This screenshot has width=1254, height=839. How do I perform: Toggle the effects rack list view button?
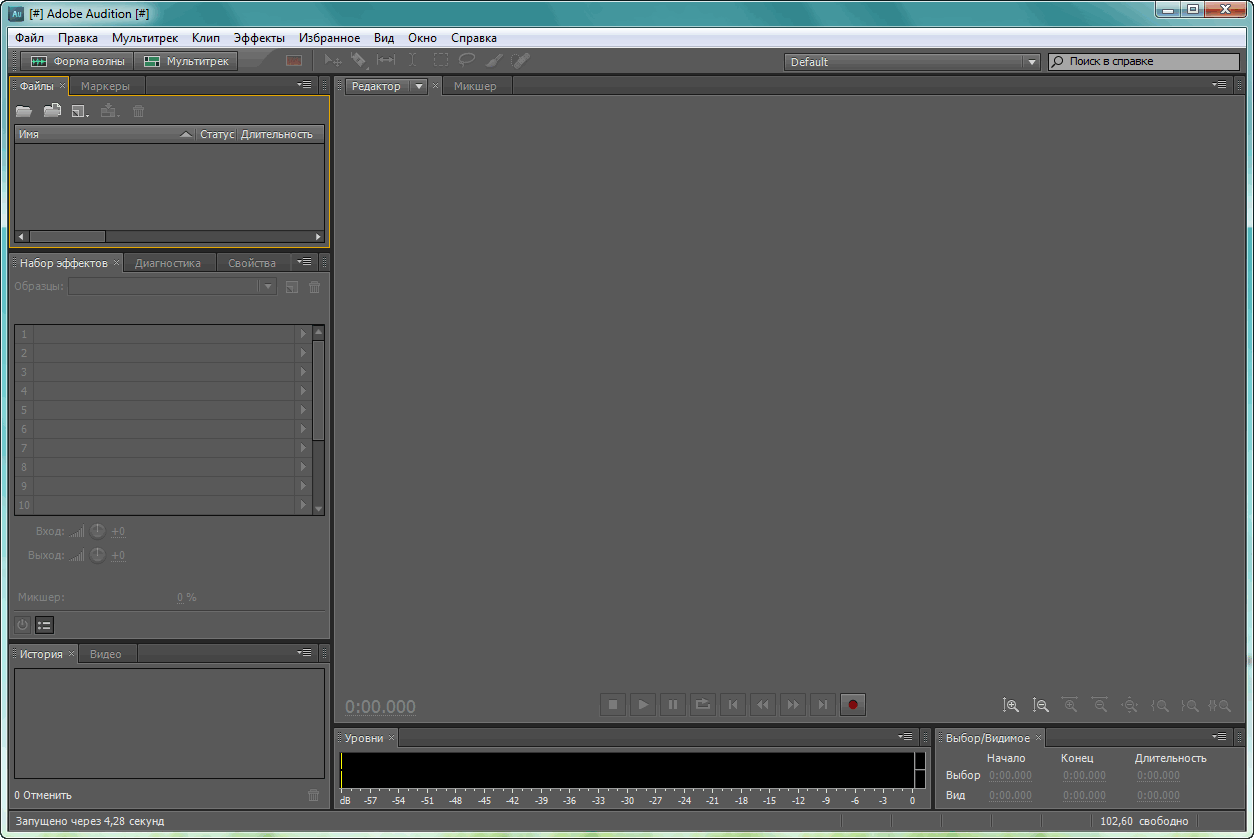tap(44, 625)
